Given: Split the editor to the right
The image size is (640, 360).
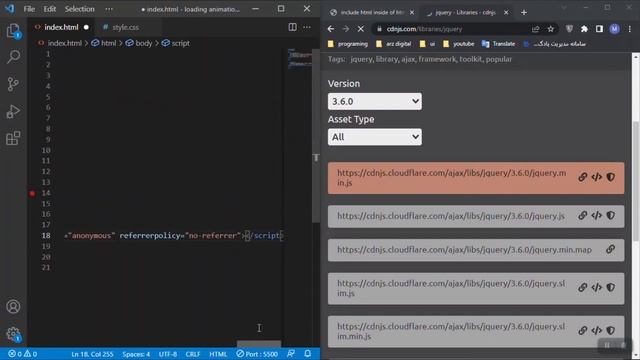Looking at the screenshot, I should [x=292, y=27].
